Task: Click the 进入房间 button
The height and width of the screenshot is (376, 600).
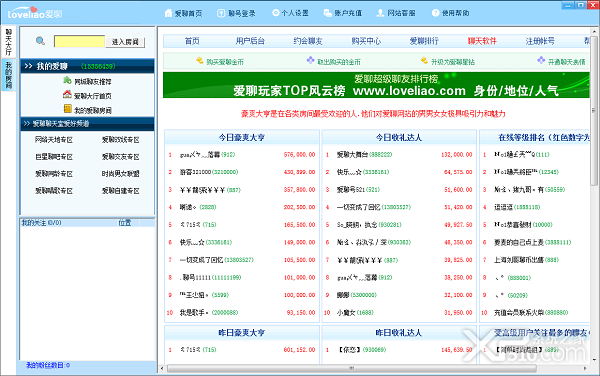Action: [125, 42]
